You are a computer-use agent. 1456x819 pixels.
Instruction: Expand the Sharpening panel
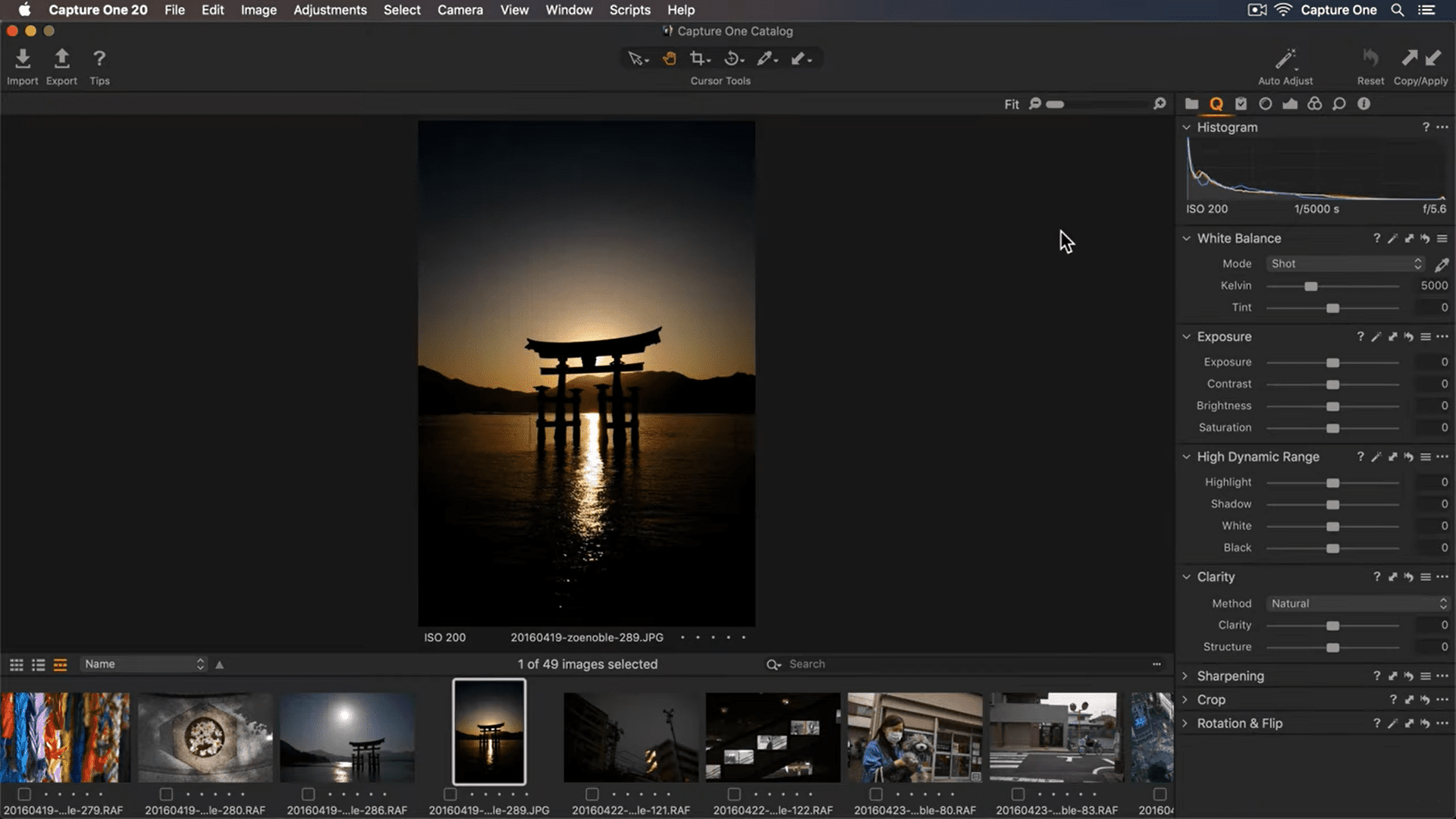click(x=1185, y=676)
